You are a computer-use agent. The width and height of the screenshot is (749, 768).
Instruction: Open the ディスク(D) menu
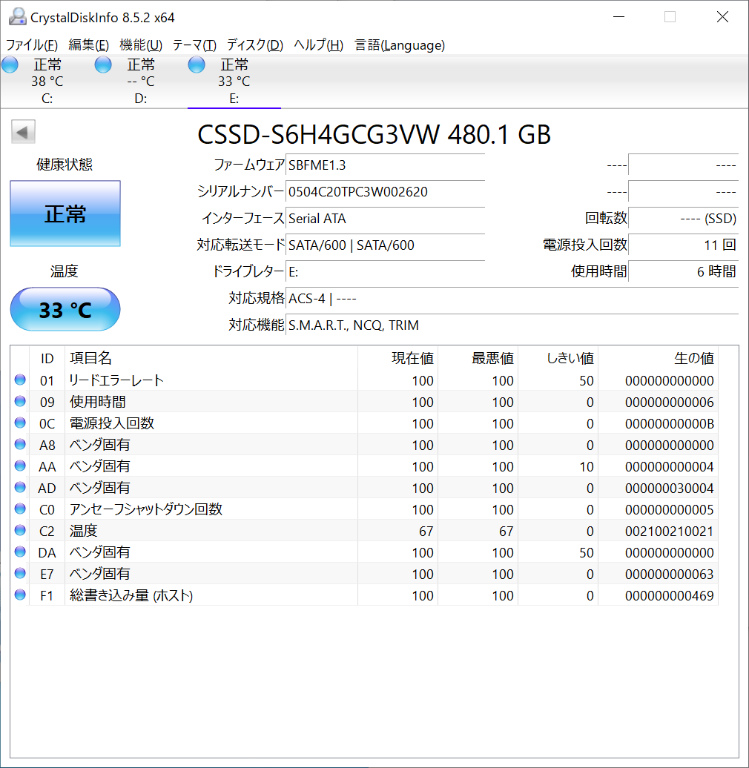coord(254,45)
